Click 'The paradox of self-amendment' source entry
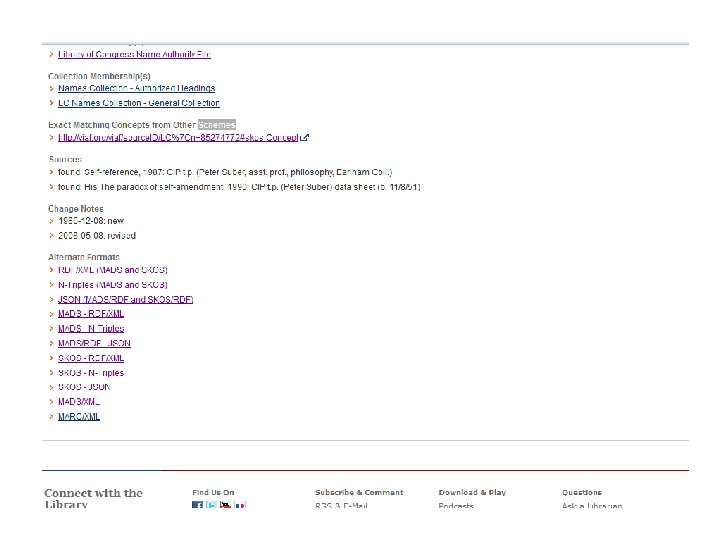Screen dimensions: 720x540 [239, 187]
